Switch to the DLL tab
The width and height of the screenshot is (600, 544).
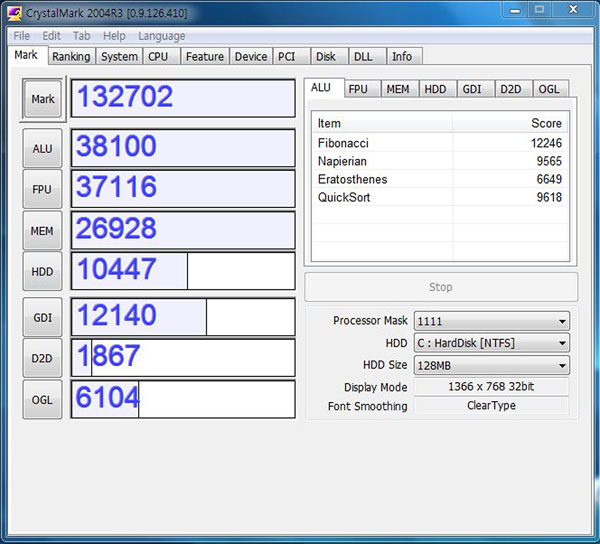pos(367,57)
